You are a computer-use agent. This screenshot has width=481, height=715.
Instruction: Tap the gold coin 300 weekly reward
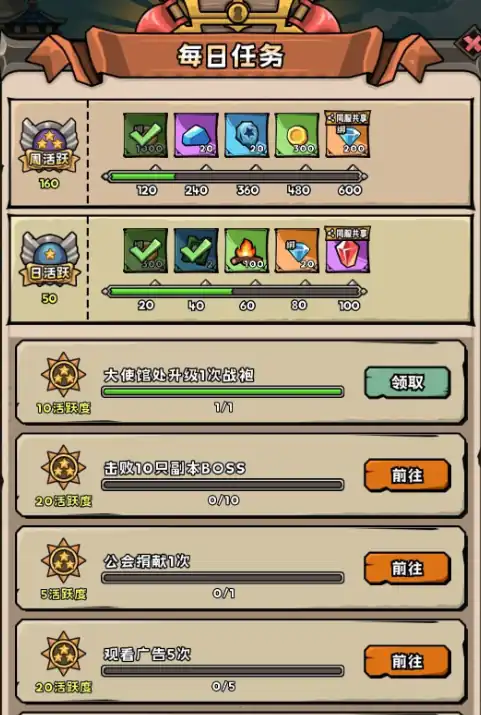(297, 135)
